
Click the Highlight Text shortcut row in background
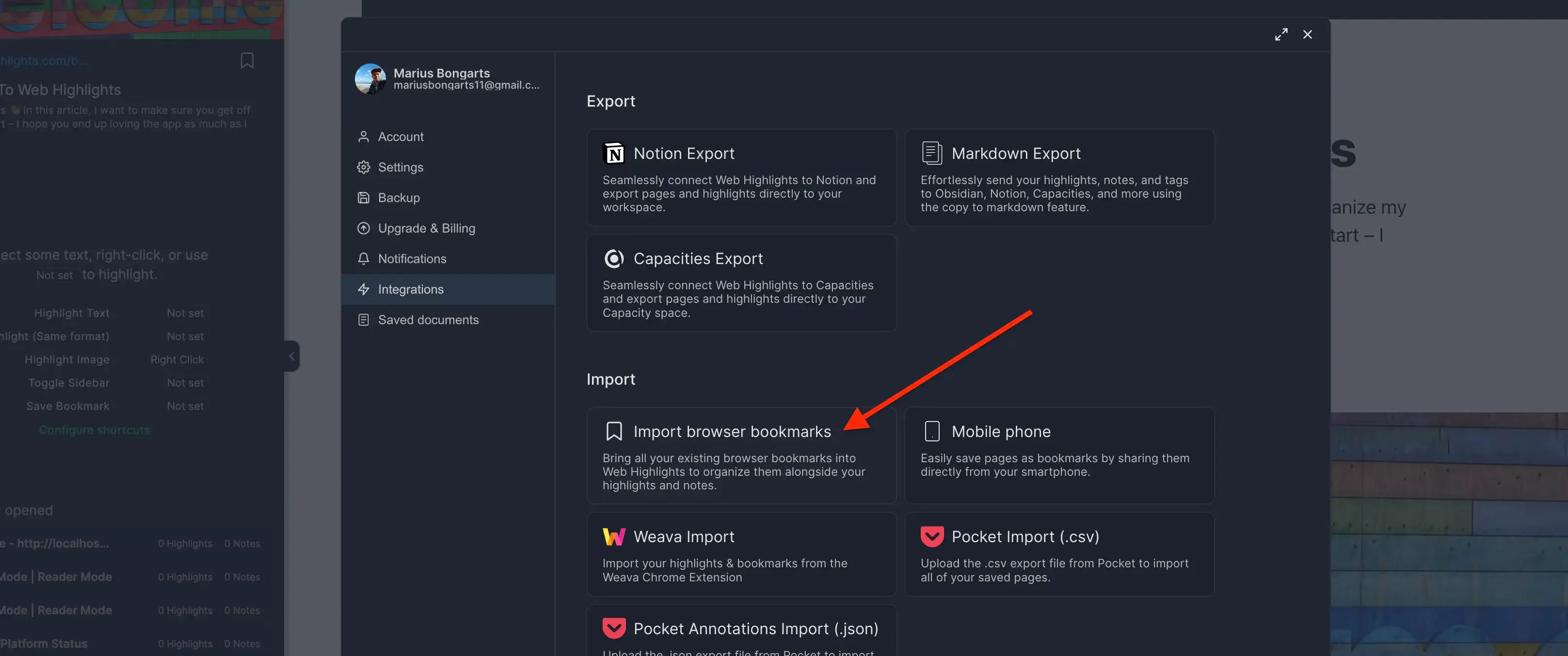[x=119, y=313]
